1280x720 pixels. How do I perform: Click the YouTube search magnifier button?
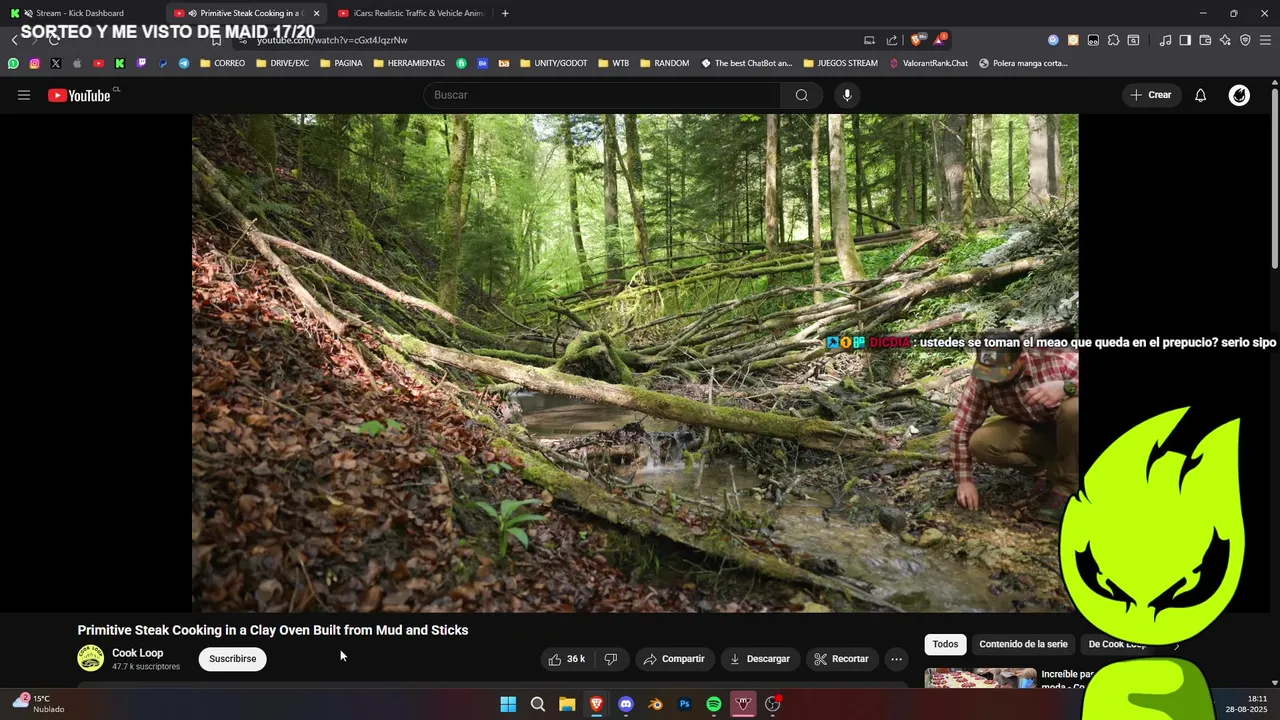tap(802, 95)
